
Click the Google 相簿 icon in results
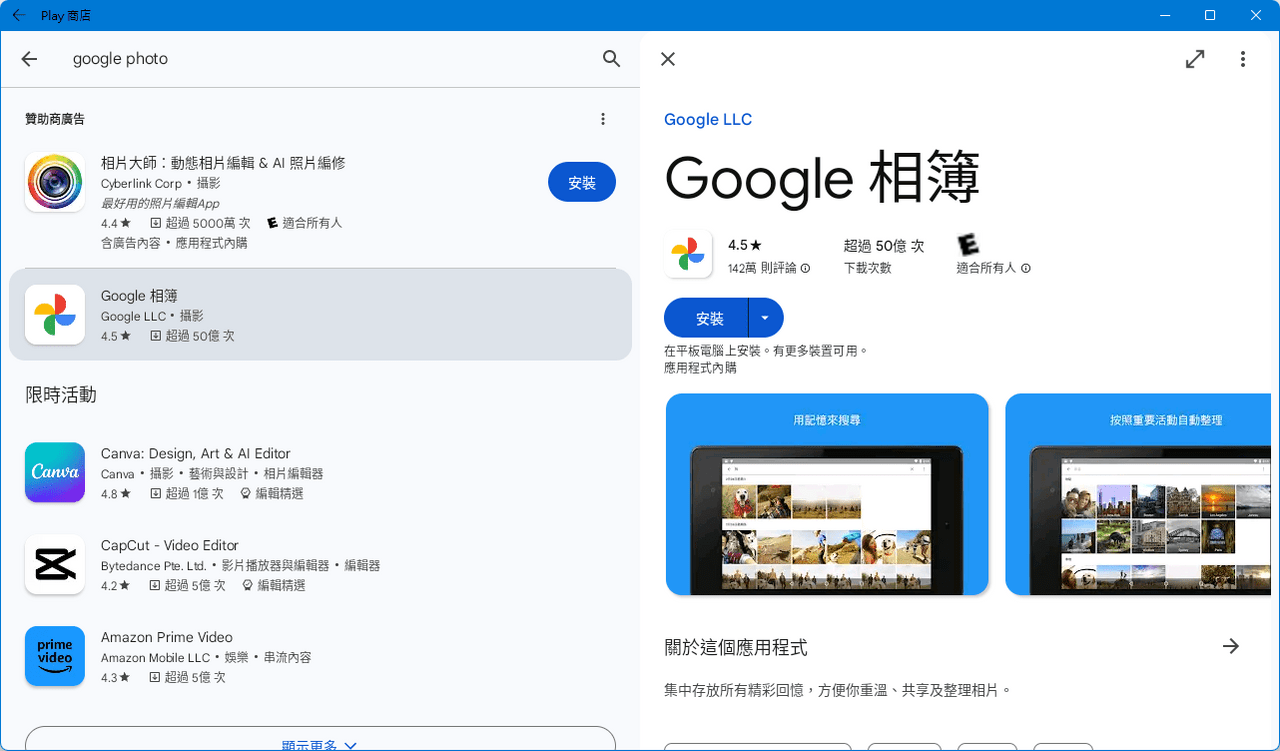55,314
